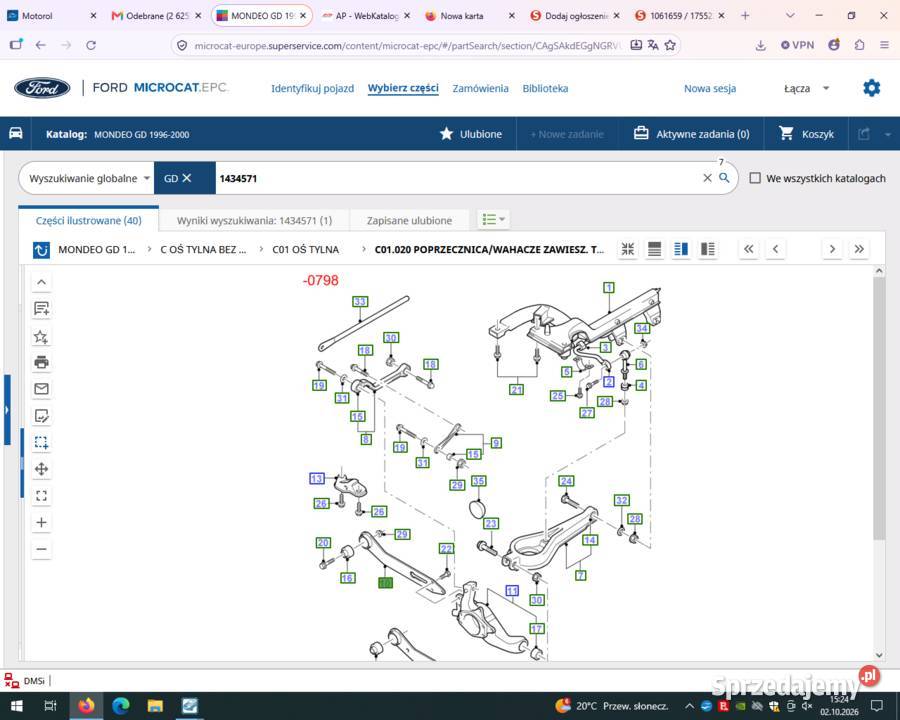Image resolution: width=900 pixels, height=720 pixels.
Task: Click the search input field with 1434571
Action: tap(457, 178)
